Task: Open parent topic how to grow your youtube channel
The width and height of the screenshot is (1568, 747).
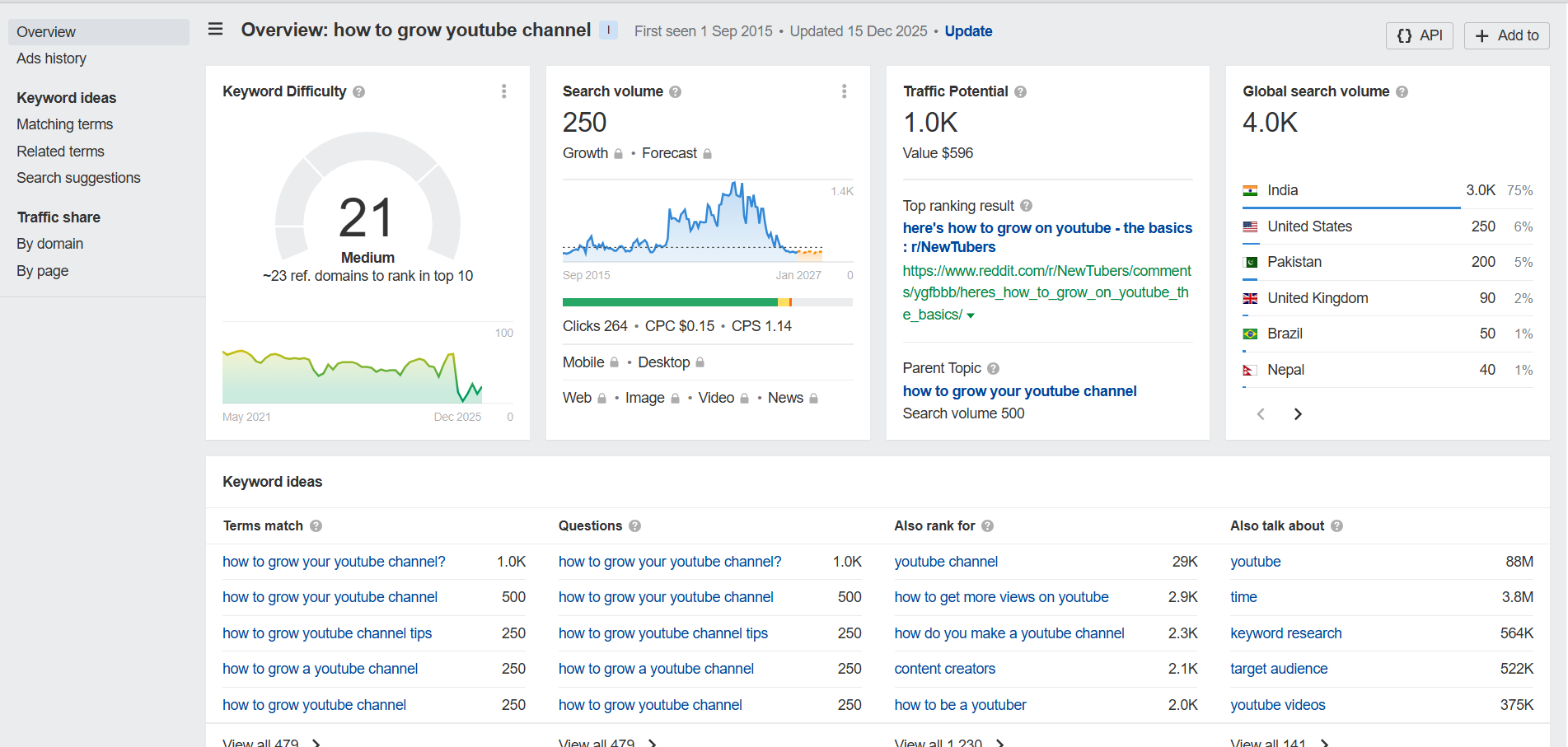Action: point(1019,391)
